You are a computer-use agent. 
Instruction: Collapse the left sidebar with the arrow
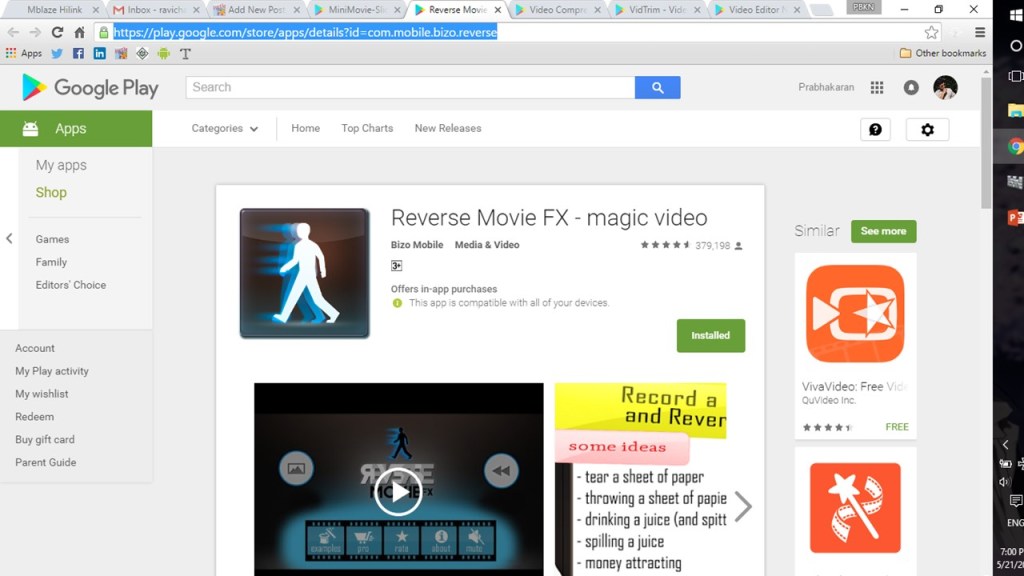pos(9,238)
